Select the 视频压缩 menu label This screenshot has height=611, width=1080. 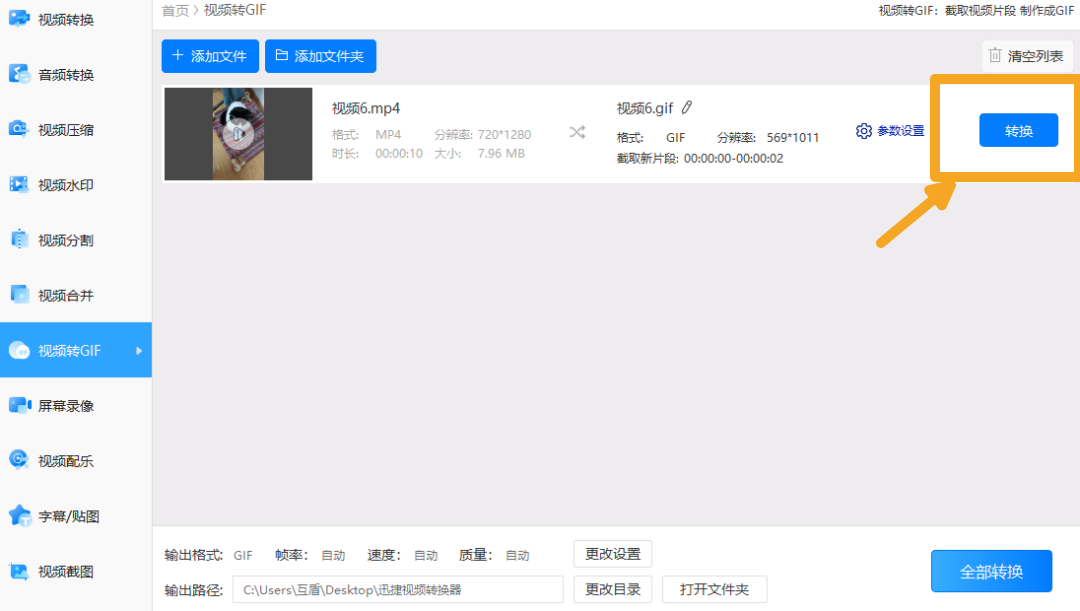[66, 130]
